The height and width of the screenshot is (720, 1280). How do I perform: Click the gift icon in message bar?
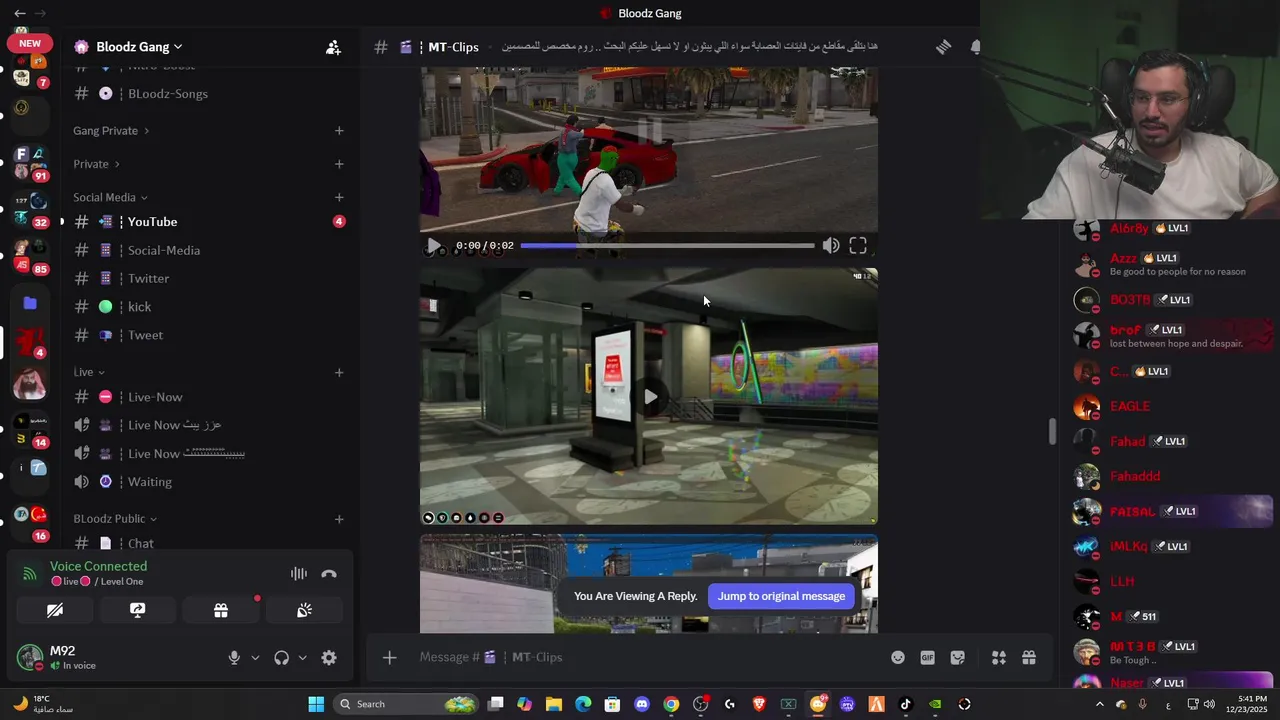pos(1028,657)
